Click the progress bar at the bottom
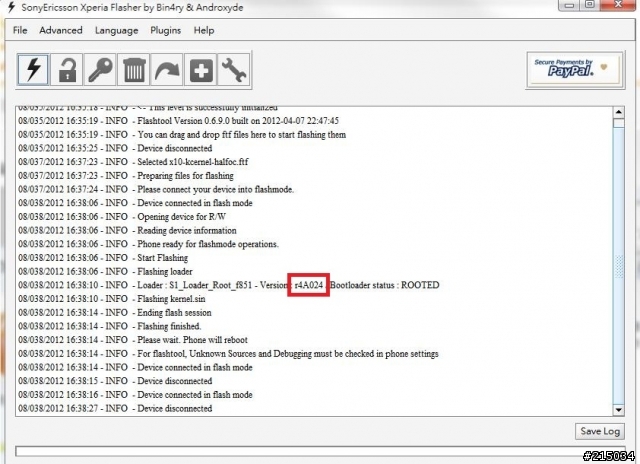The height and width of the screenshot is (464, 640). click(322, 451)
